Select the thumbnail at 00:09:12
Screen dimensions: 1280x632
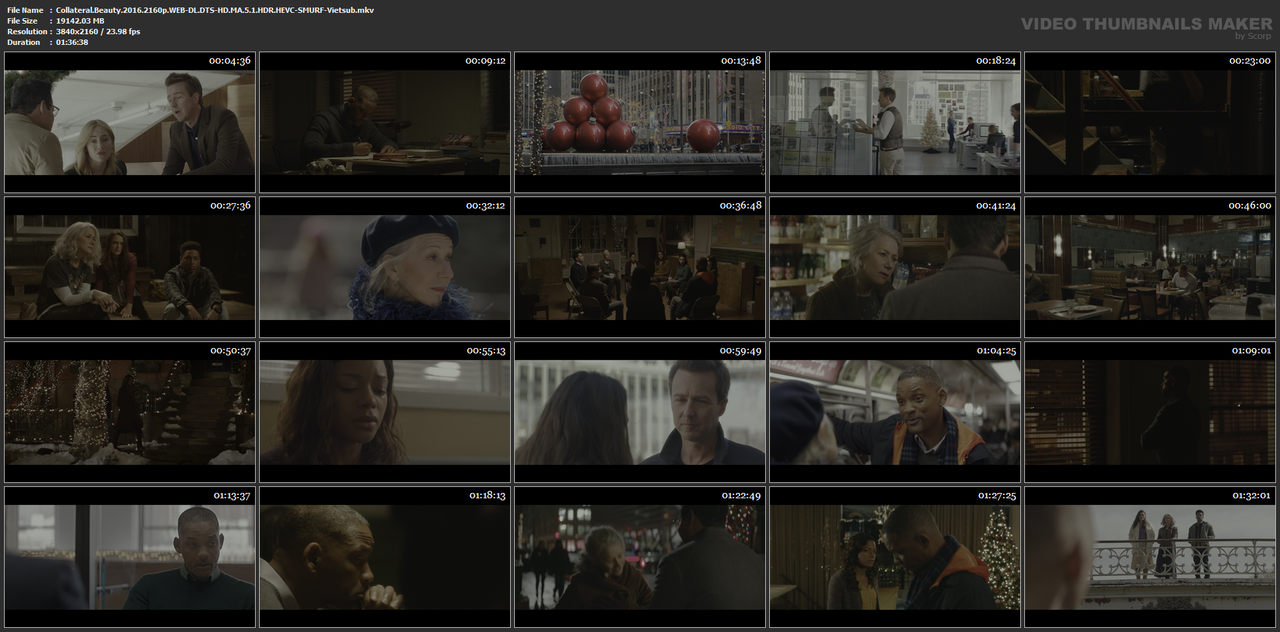[x=385, y=122]
